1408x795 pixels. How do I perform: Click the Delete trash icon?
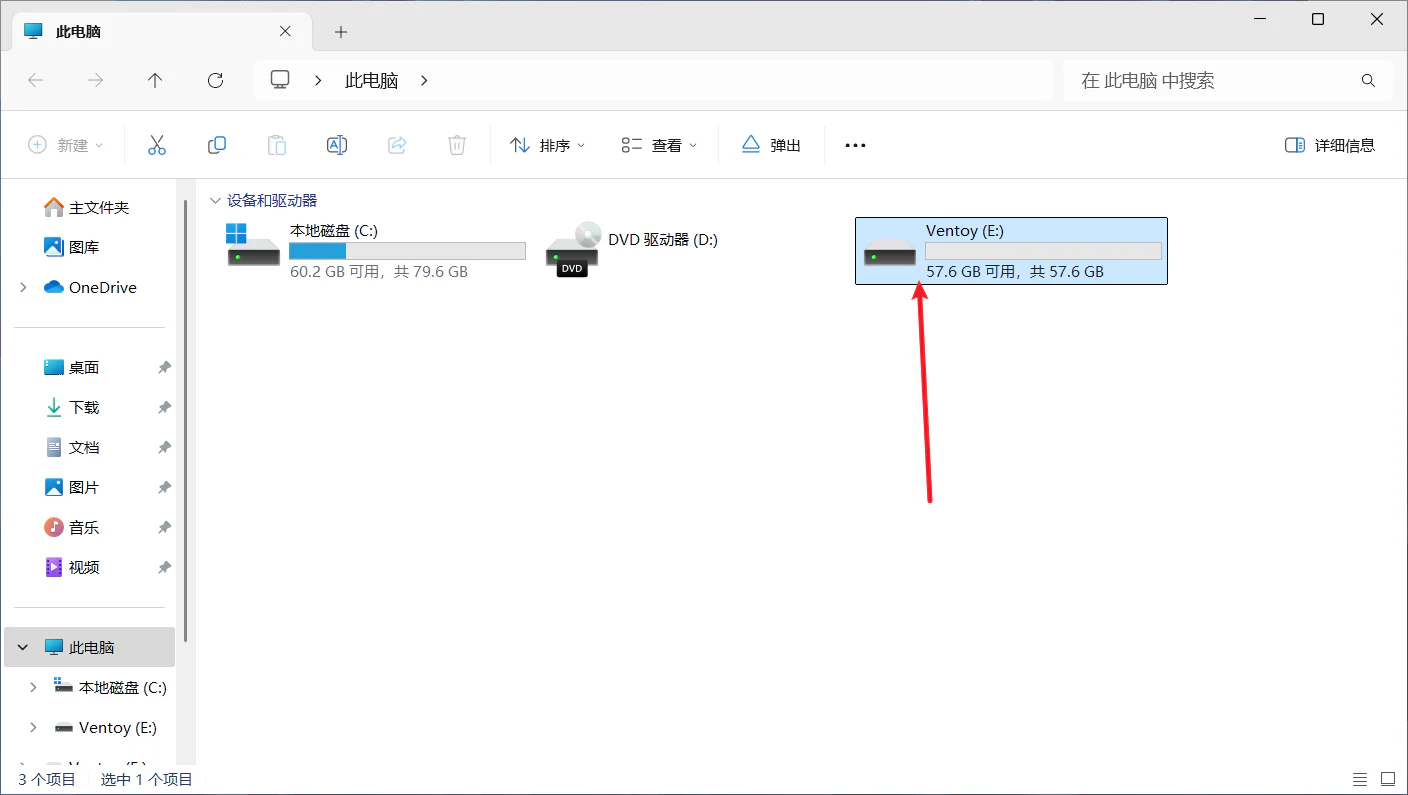click(457, 145)
